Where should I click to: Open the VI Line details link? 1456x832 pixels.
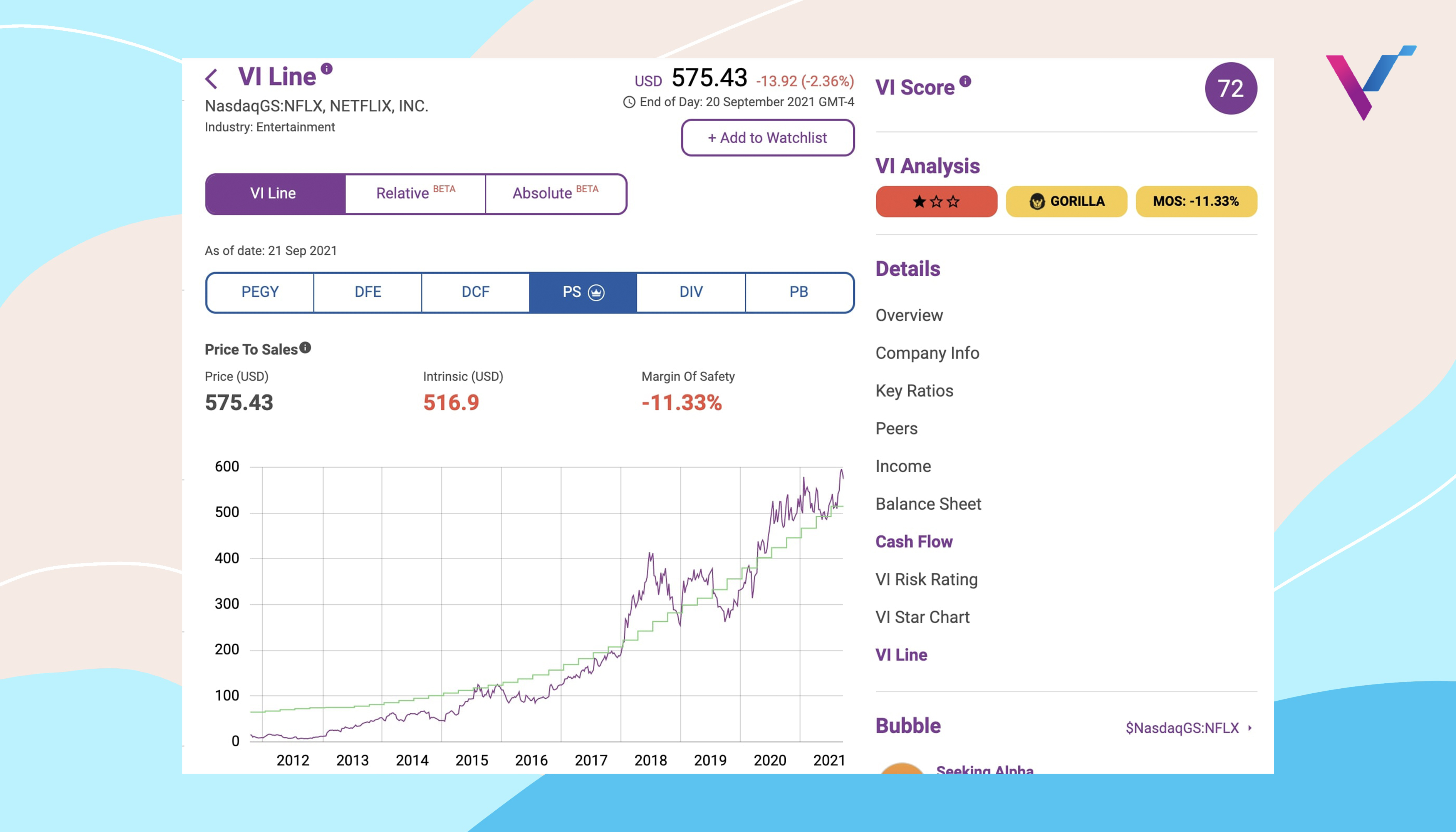(x=901, y=655)
